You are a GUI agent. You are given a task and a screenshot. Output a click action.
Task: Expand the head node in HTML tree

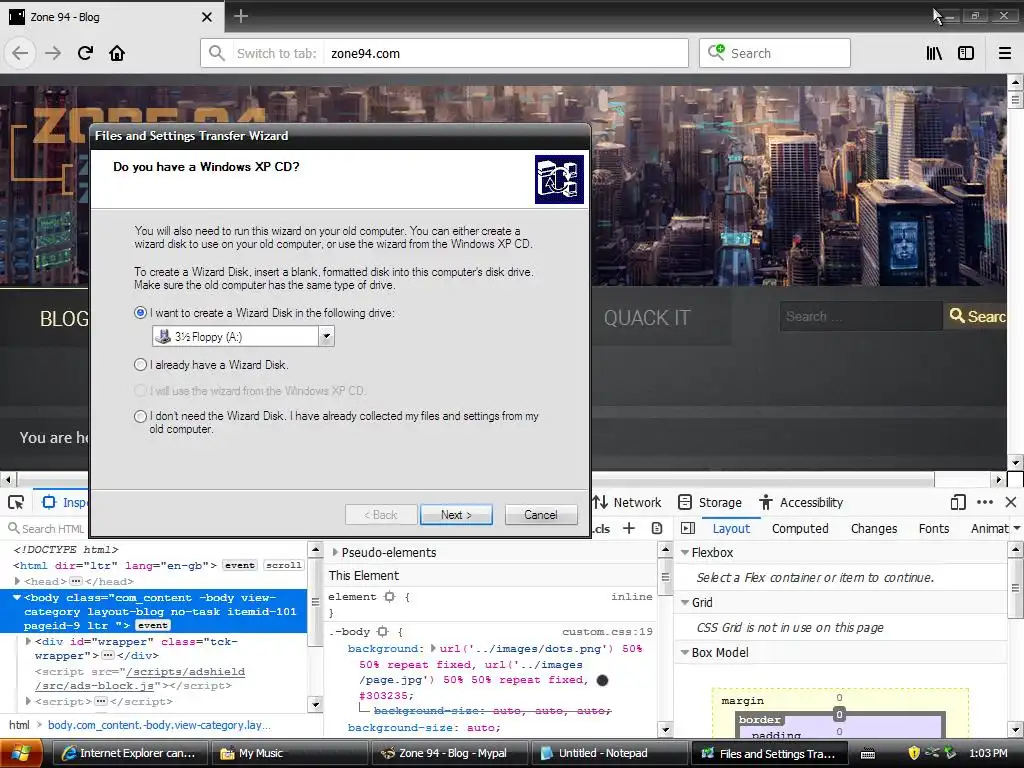pyautogui.click(x=18, y=581)
